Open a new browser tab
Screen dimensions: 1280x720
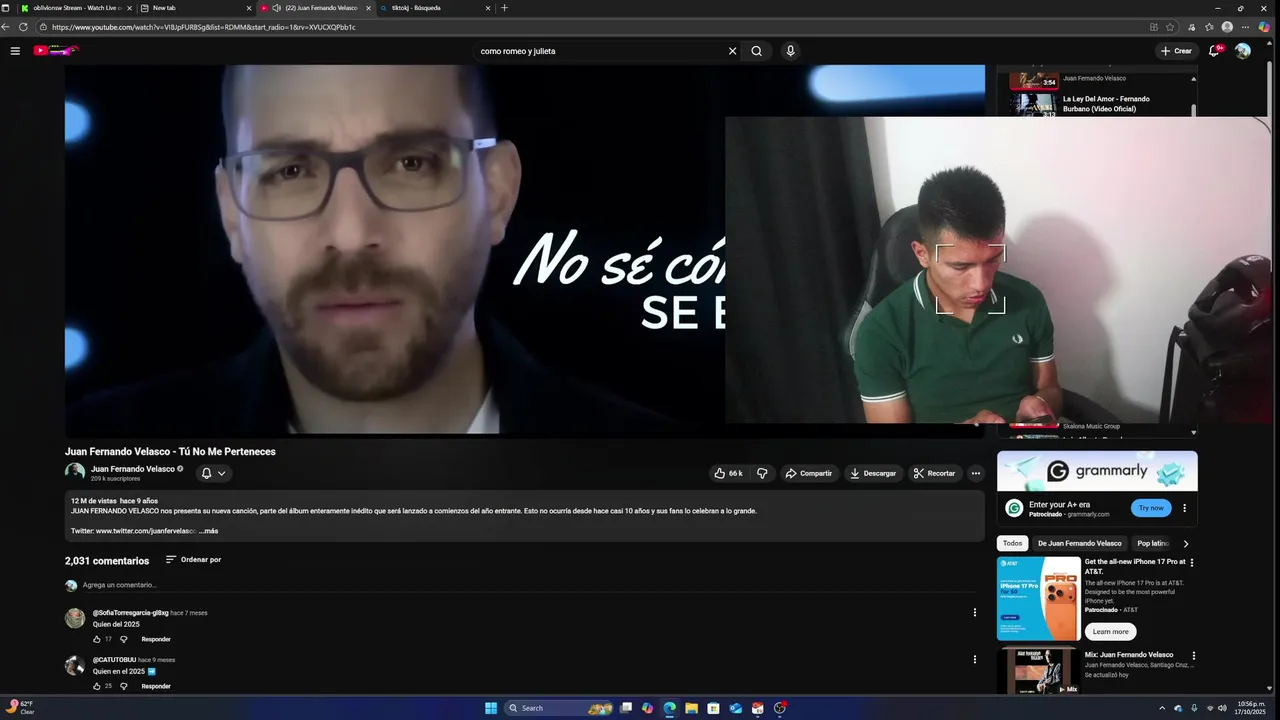coord(504,8)
